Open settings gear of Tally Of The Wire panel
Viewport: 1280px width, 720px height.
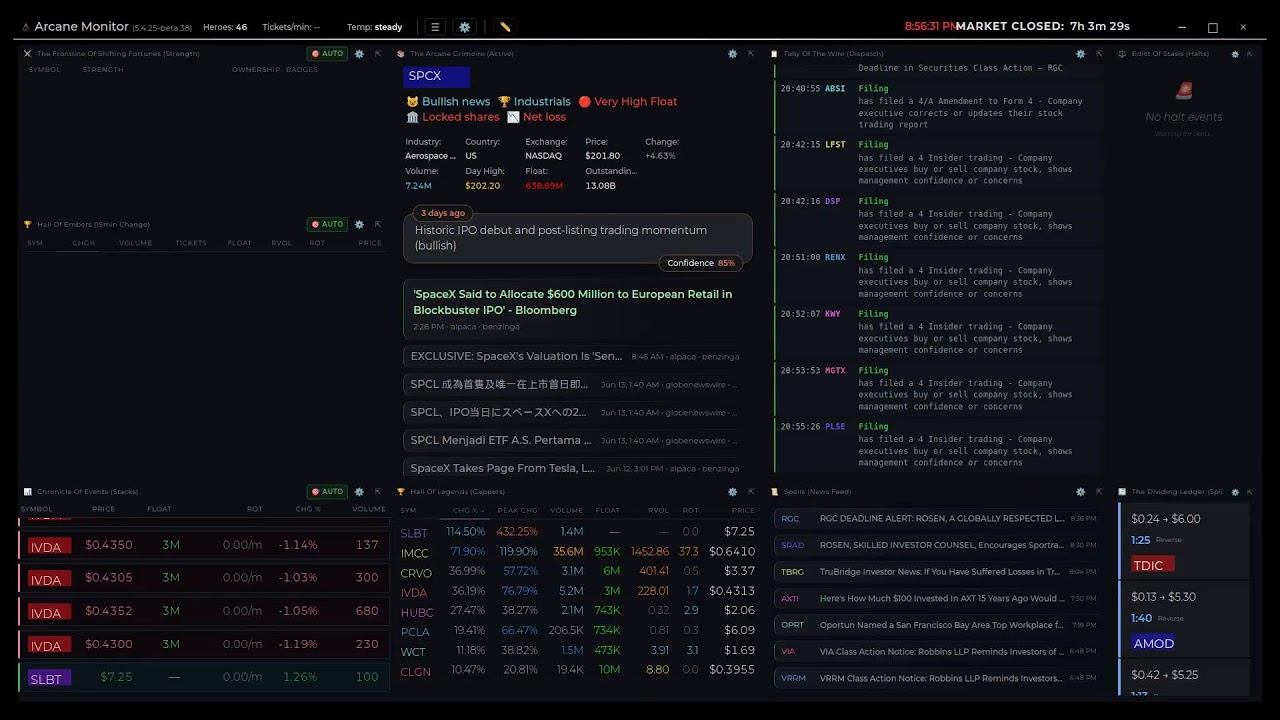[x=1080, y=54]
